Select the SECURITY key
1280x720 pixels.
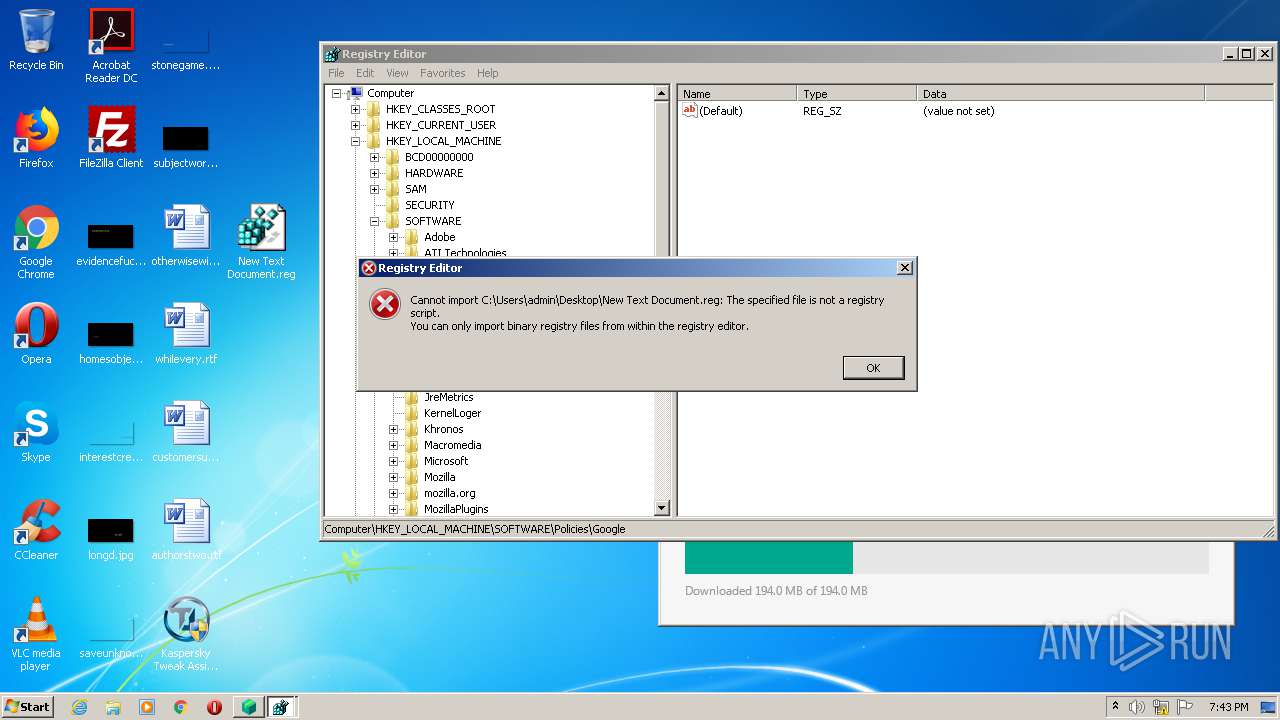point(429,205)
